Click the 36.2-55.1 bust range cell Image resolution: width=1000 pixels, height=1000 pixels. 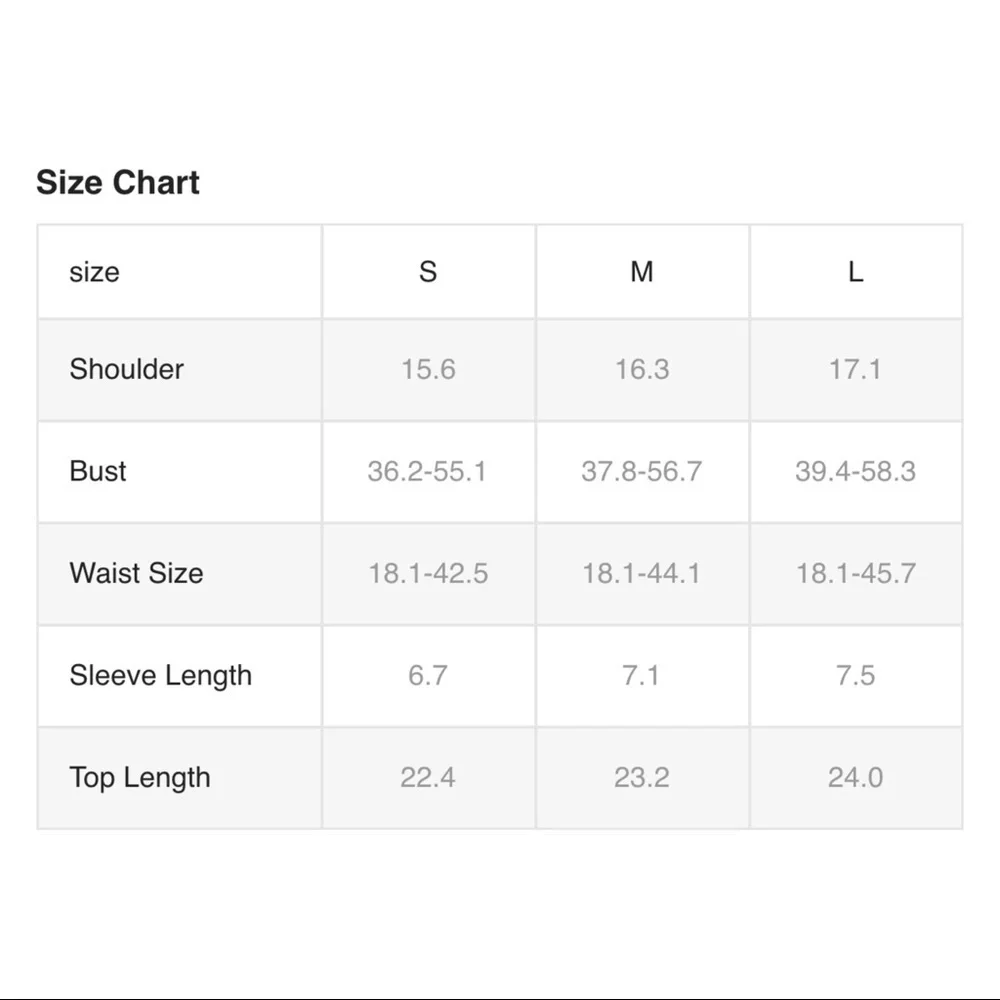(x=427, y=471)
